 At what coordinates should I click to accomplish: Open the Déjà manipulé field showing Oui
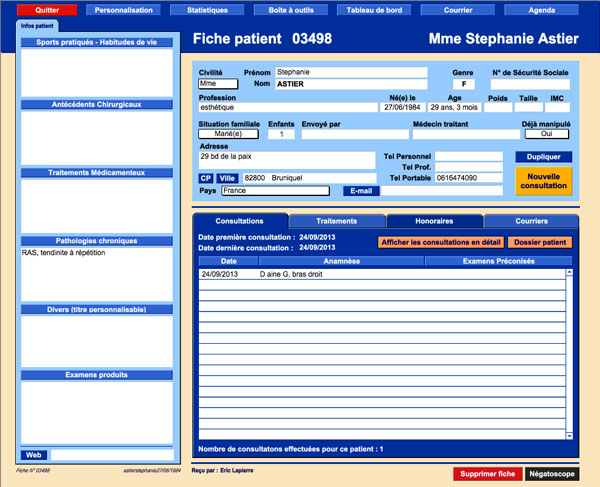546,134
